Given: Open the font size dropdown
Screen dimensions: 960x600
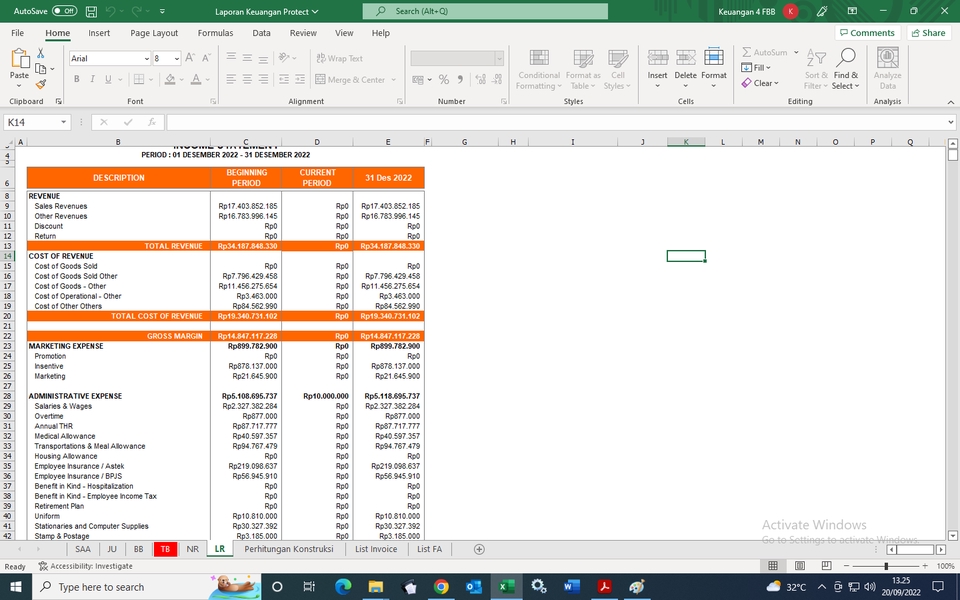Looking at the screenshot, I should 177,59.
